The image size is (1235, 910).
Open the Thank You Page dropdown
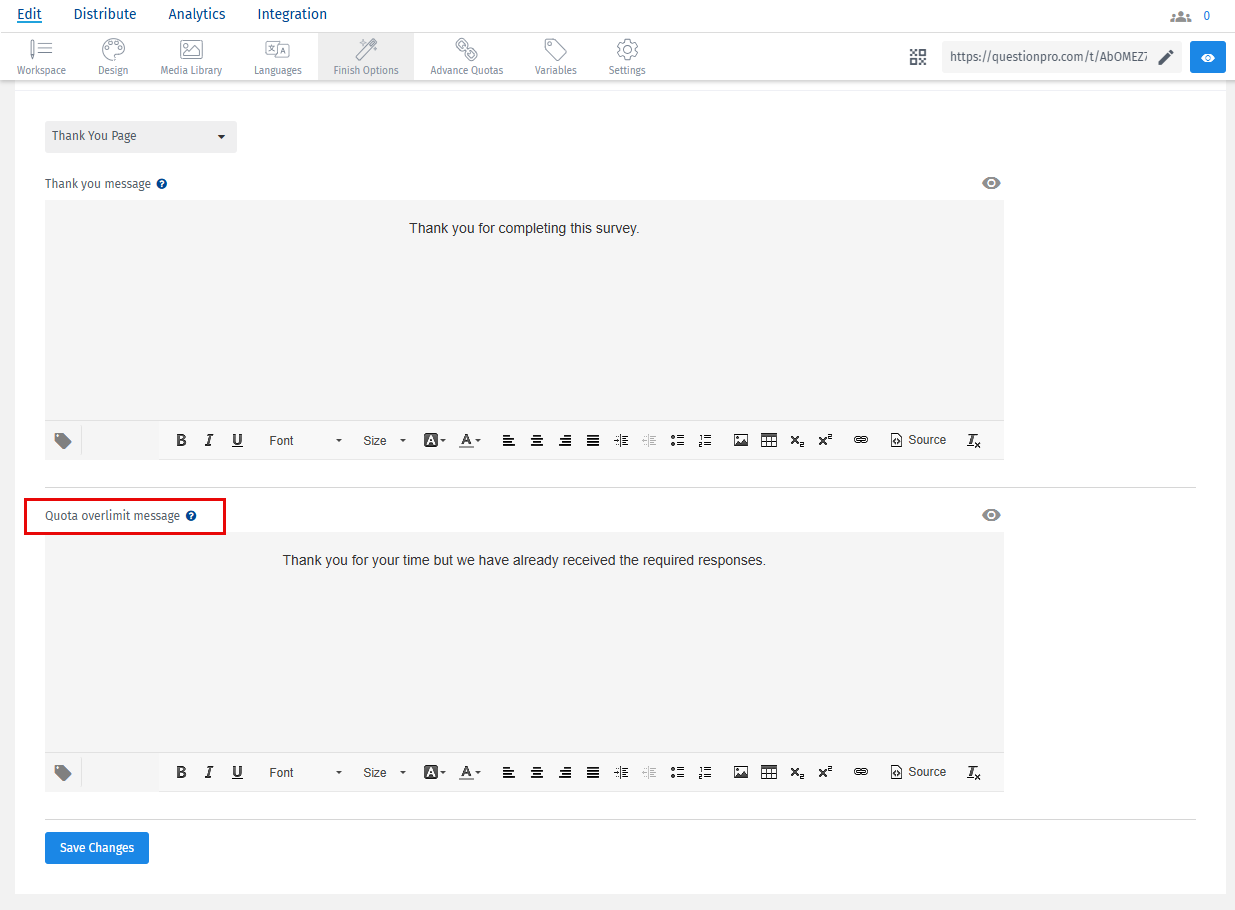[x=141, y=137]
